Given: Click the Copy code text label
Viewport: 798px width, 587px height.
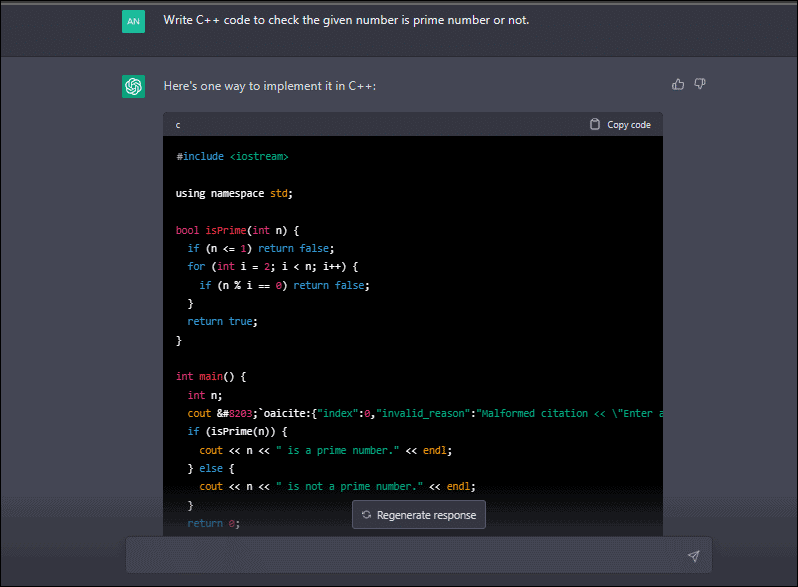Looking at the screenshot, I should 628,125.
